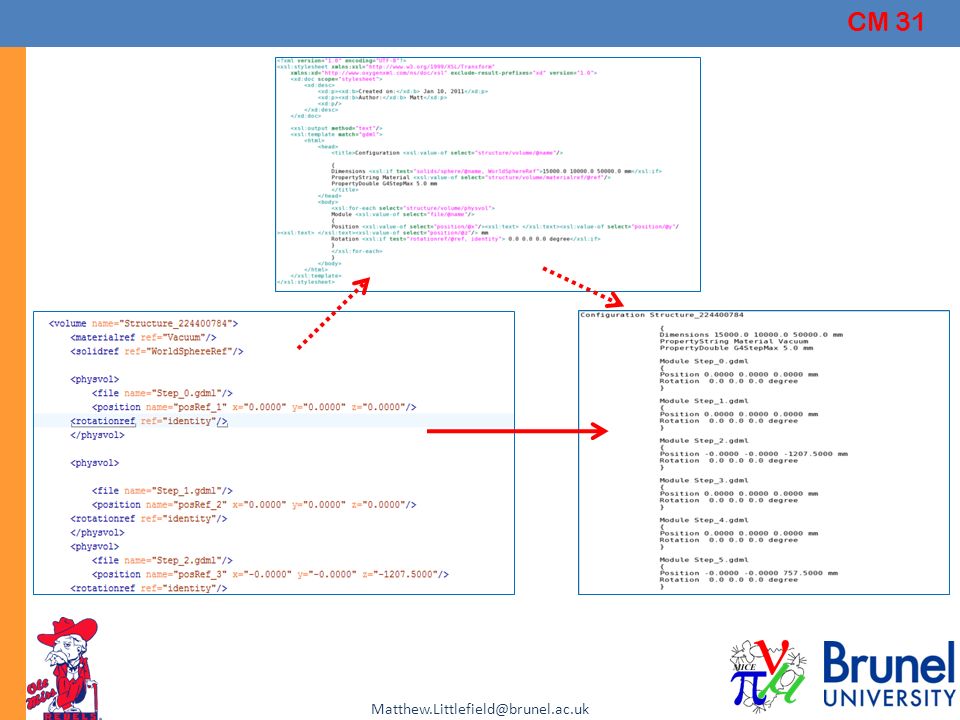Click the Configuration Structure_224400784 heading in output

coord(662,315)
